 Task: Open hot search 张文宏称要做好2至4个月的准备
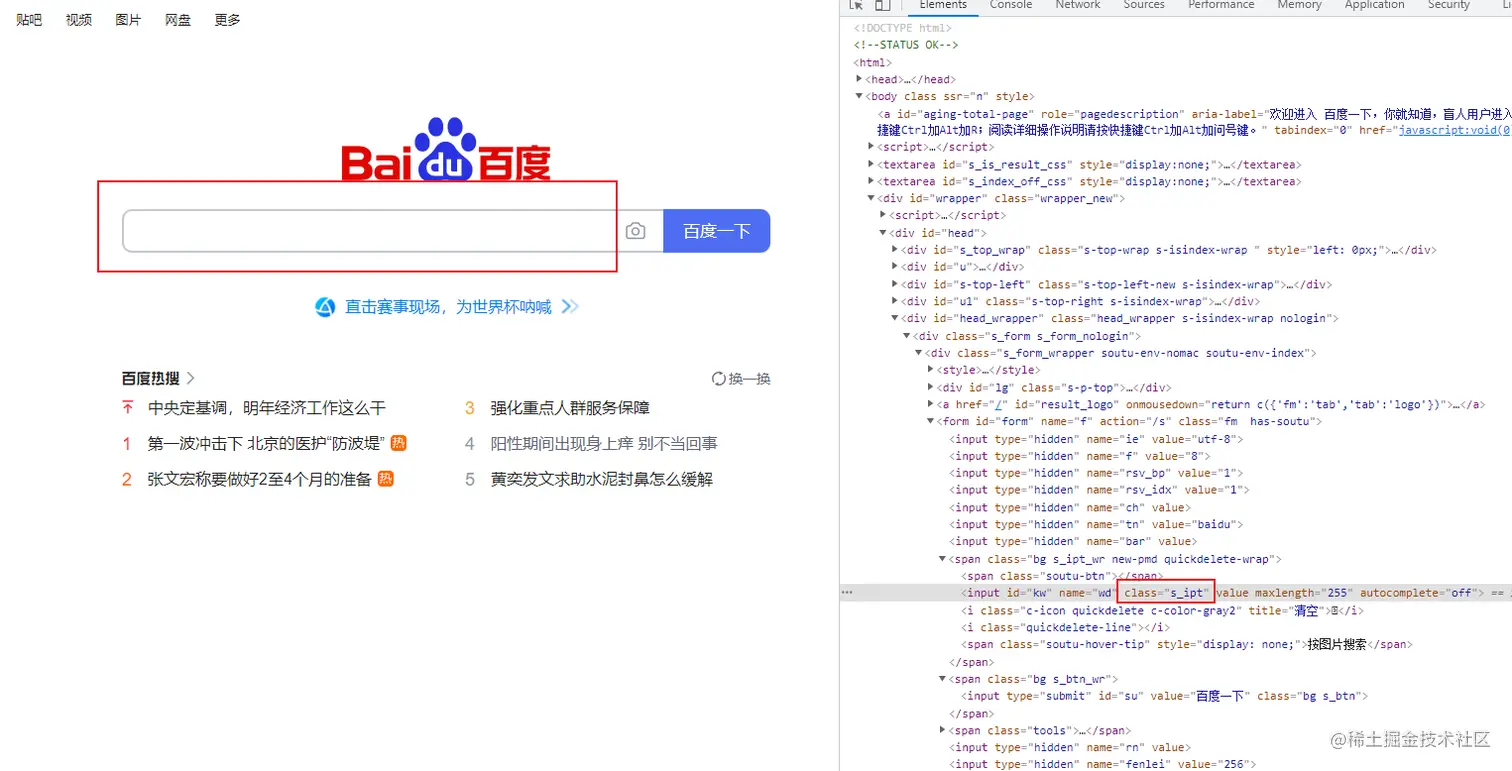point(260,479)
